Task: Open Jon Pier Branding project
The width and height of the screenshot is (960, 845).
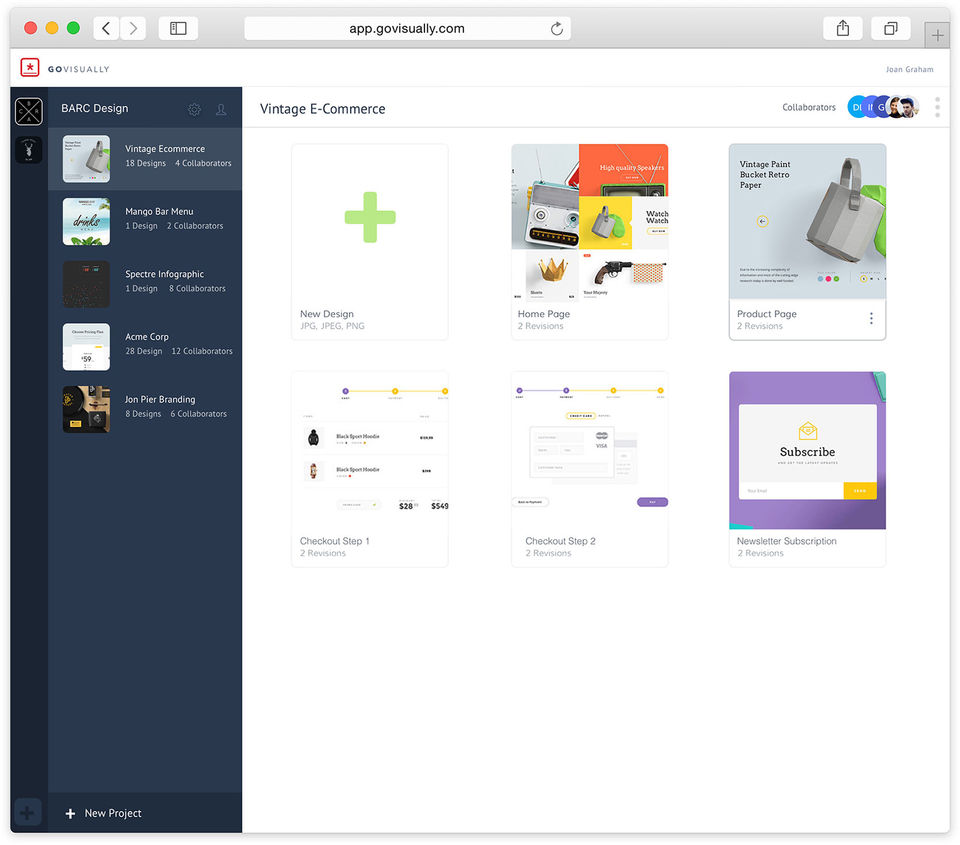Action: click(x=145, y=409)
